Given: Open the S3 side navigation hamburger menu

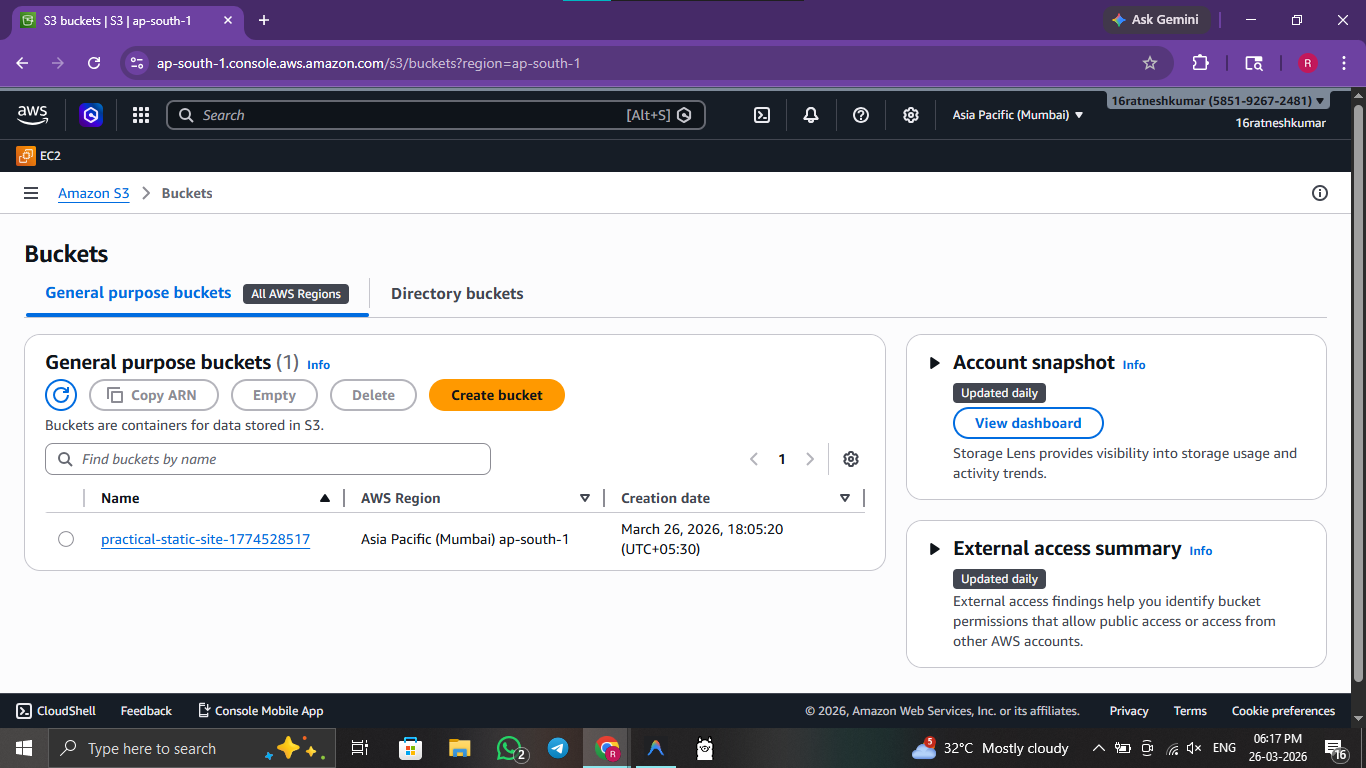Looking at the screenshot, I should point(31,193).
